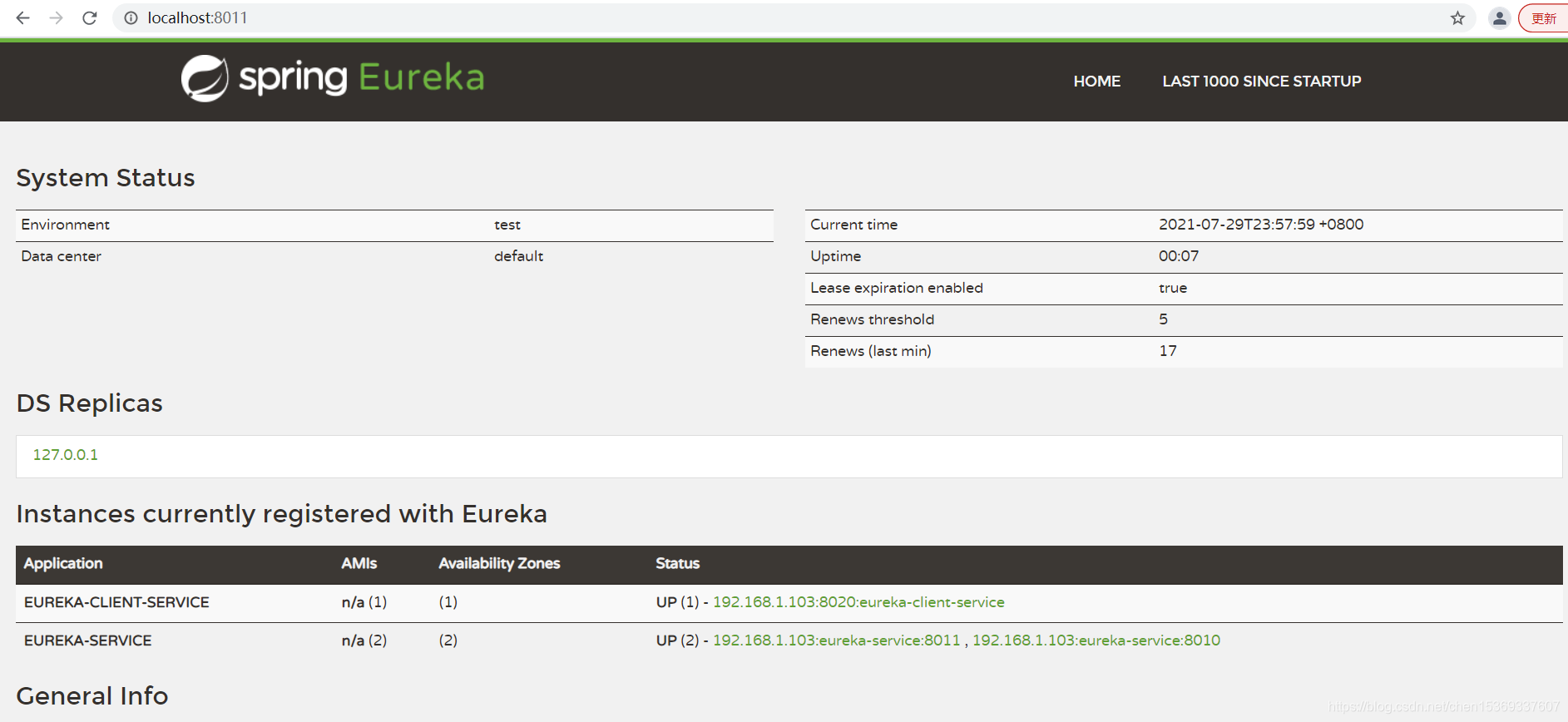This screenshot has width=1568, height=722.
Task: Click the Availability Zones column header
Action: (x=499, y=563)
